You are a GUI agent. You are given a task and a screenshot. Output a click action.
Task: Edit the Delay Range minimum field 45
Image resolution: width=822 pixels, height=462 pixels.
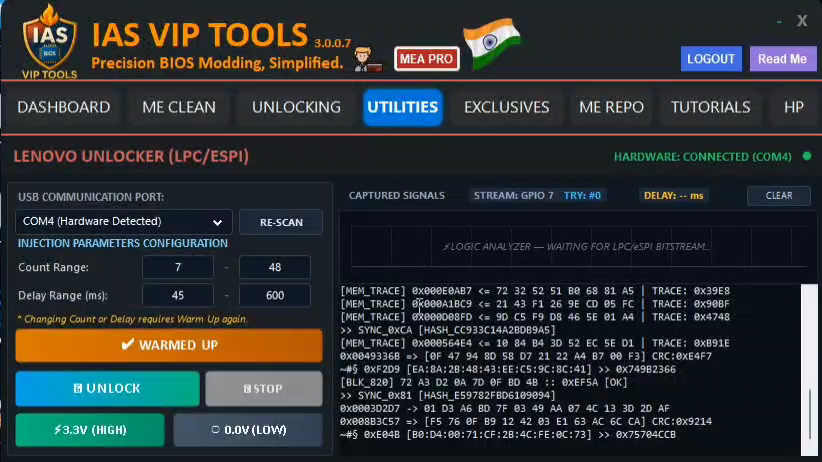tap(178, 295)
